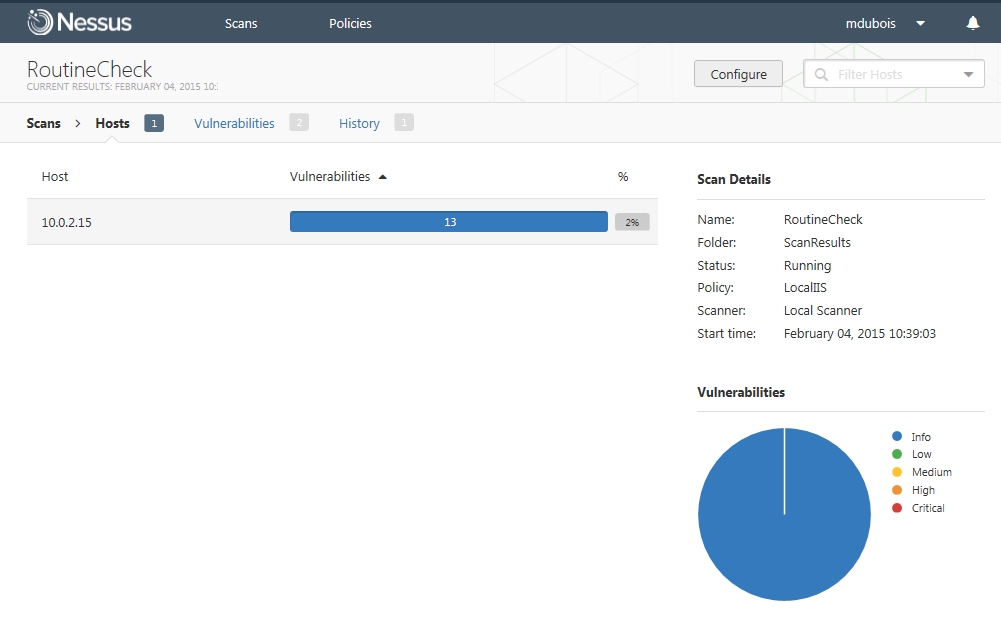Click the Hosts count badge 1
The image size is (1001, 635).
[x=154, y=123]
